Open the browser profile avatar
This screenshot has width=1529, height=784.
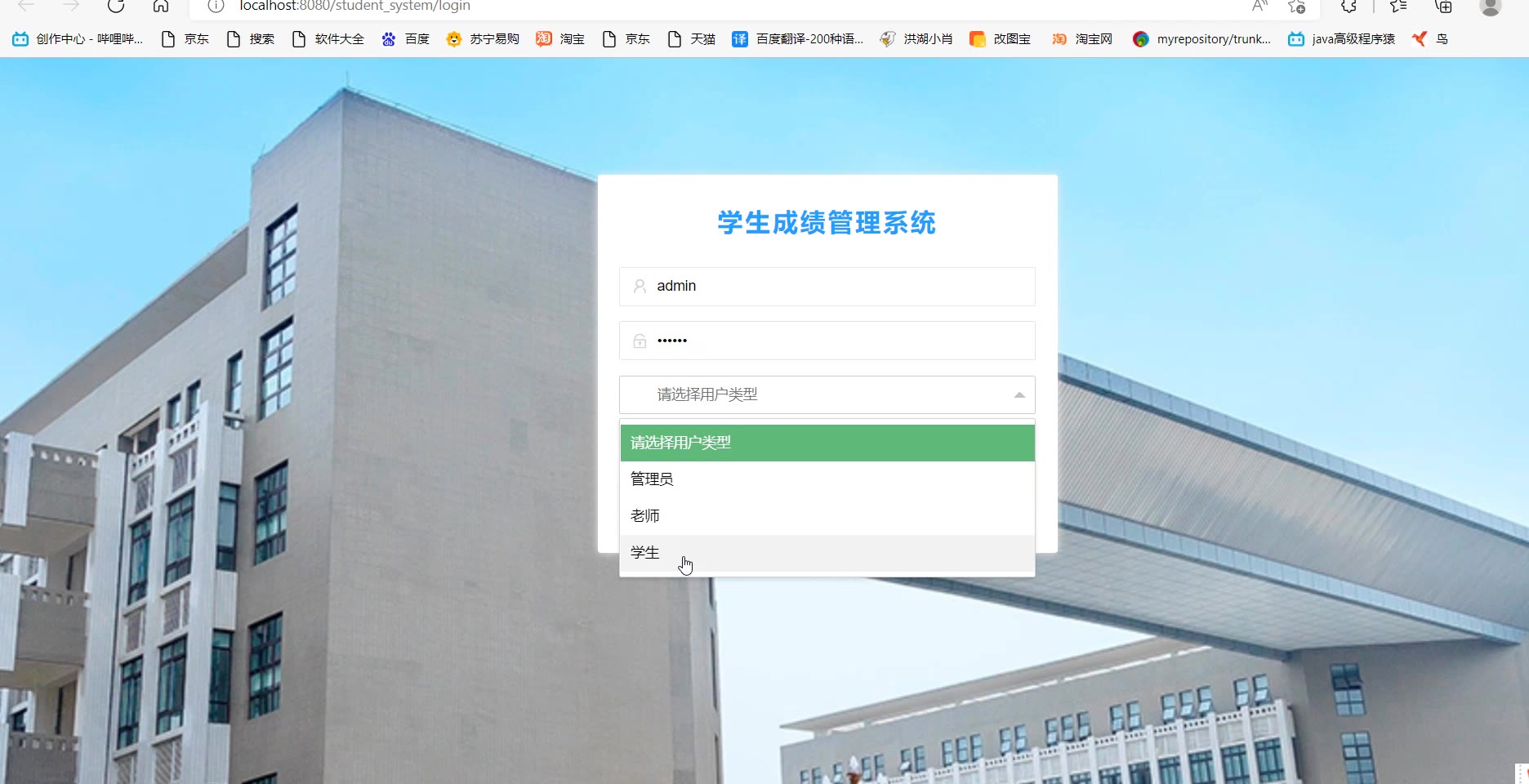(x=1491, y=6)
